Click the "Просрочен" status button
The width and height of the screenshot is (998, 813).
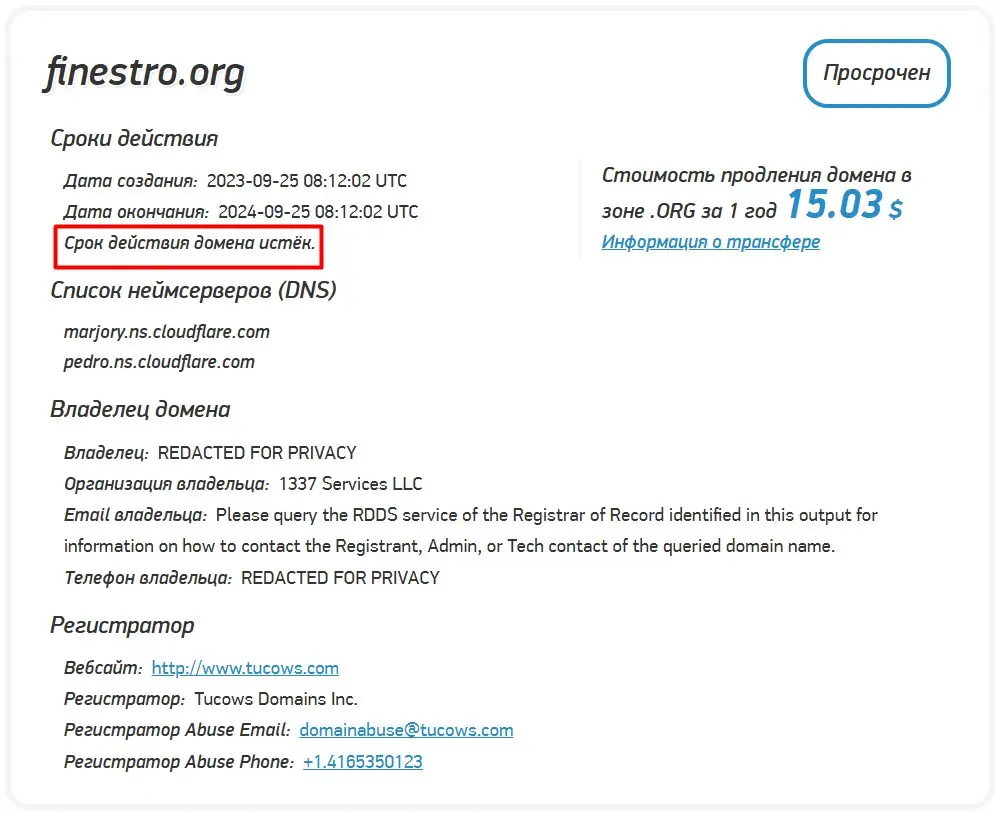click(x=876, y=73)
